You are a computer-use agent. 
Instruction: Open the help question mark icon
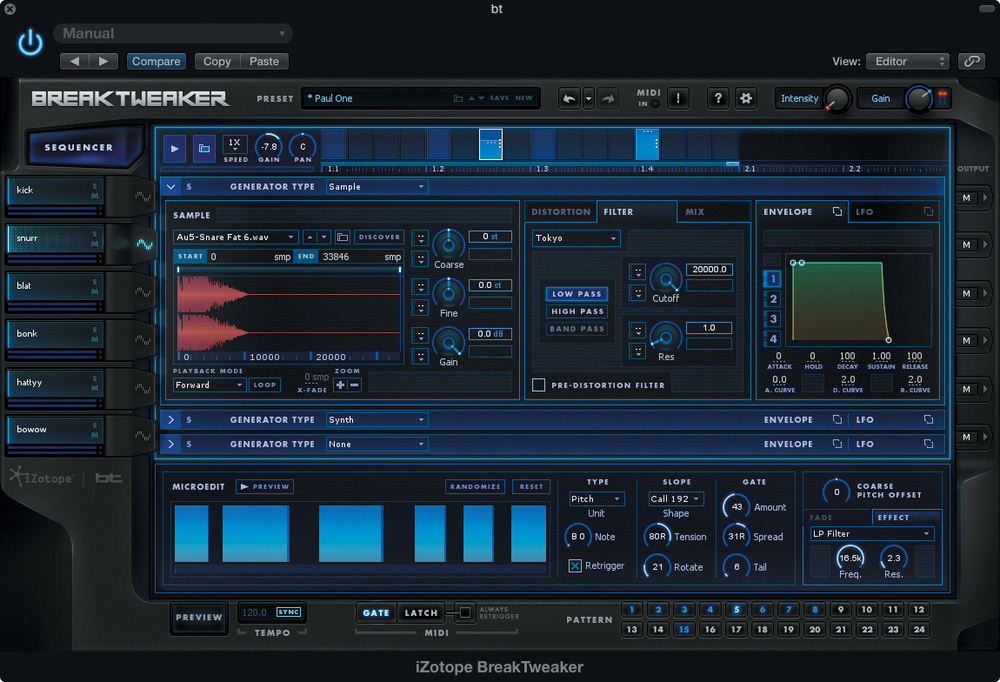click(717, 98)
